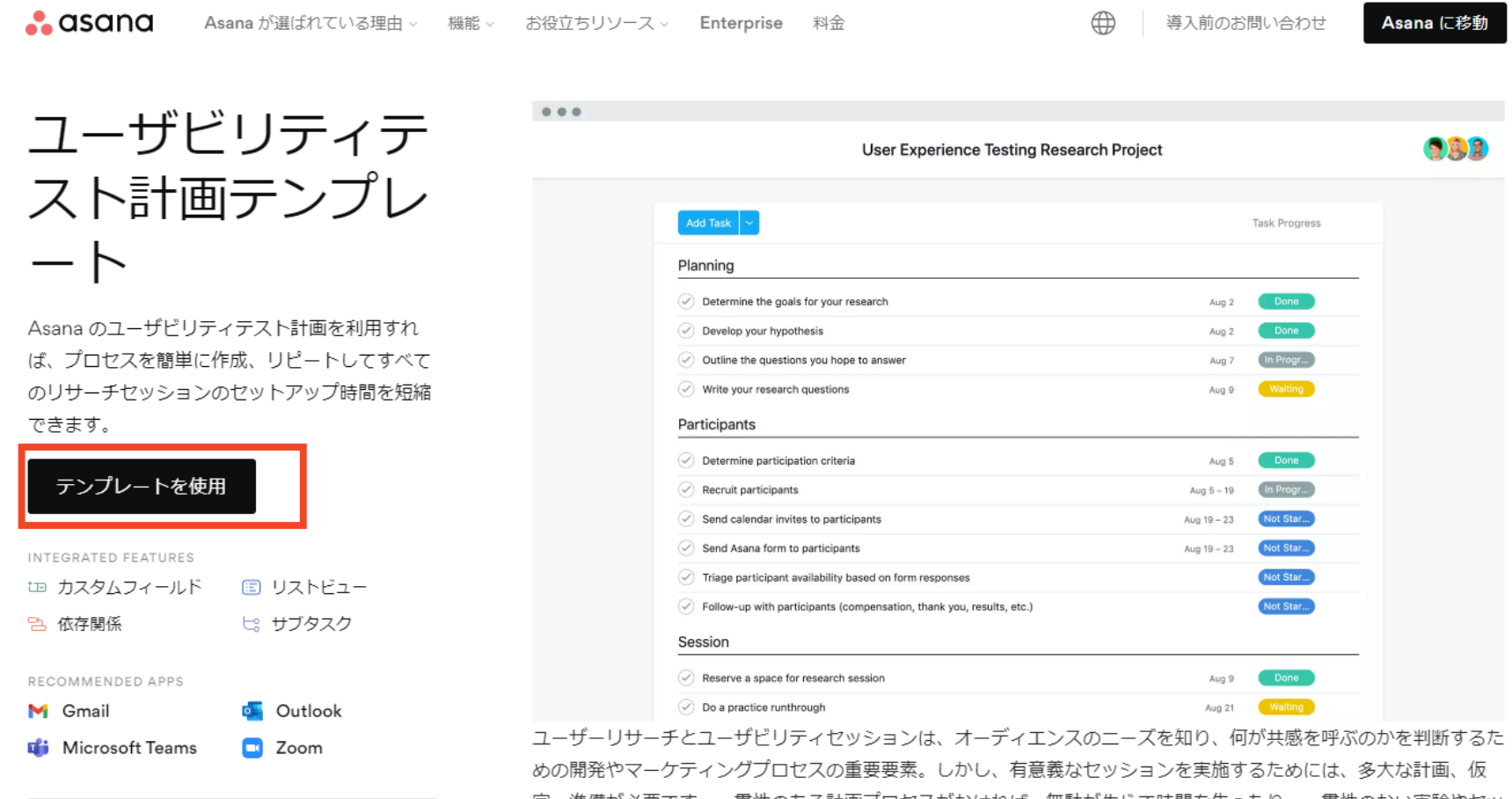Expand the お役立ちリソース menu

point(596,23)
